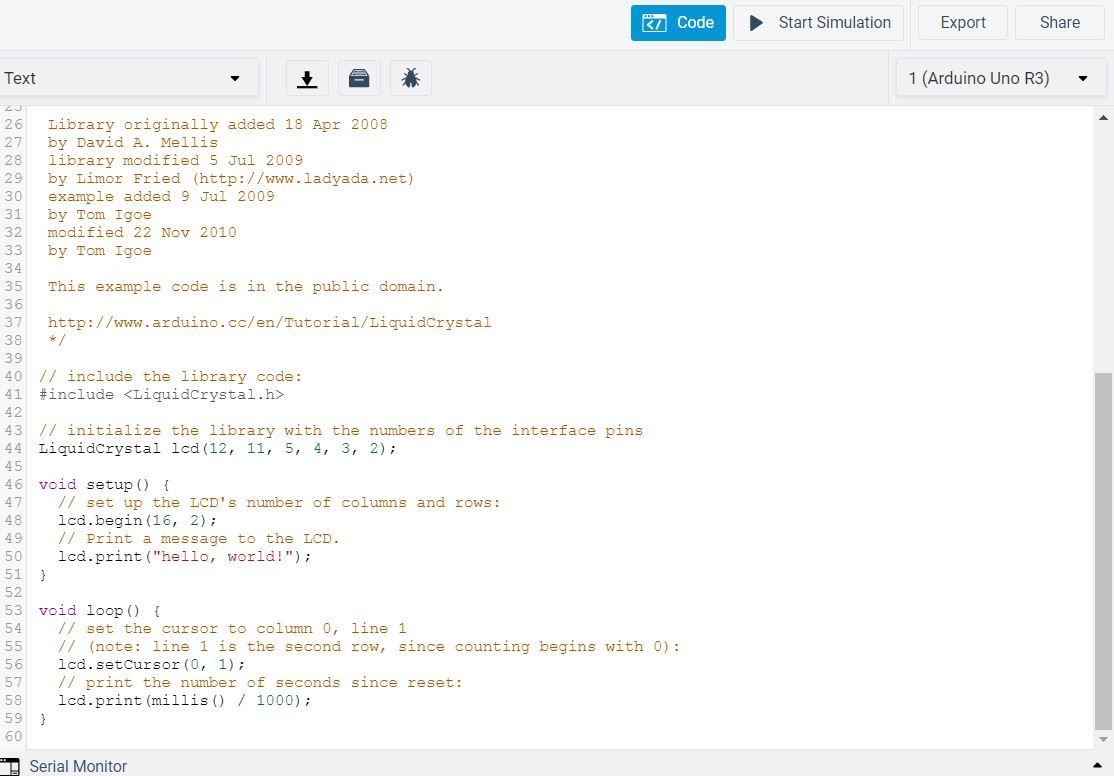Screen dimensions: 1114x776
Task: Download the compiled hex file
Action: click(x=307, y=78)
